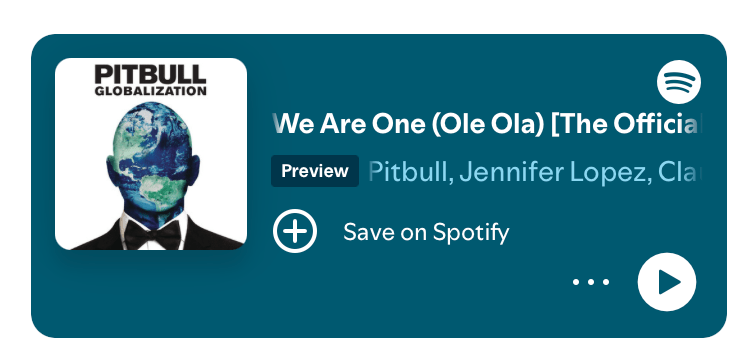Click the plus circle save icon
Image resolution: width=754 pixels, height=360 pixels.
point(295,231)
